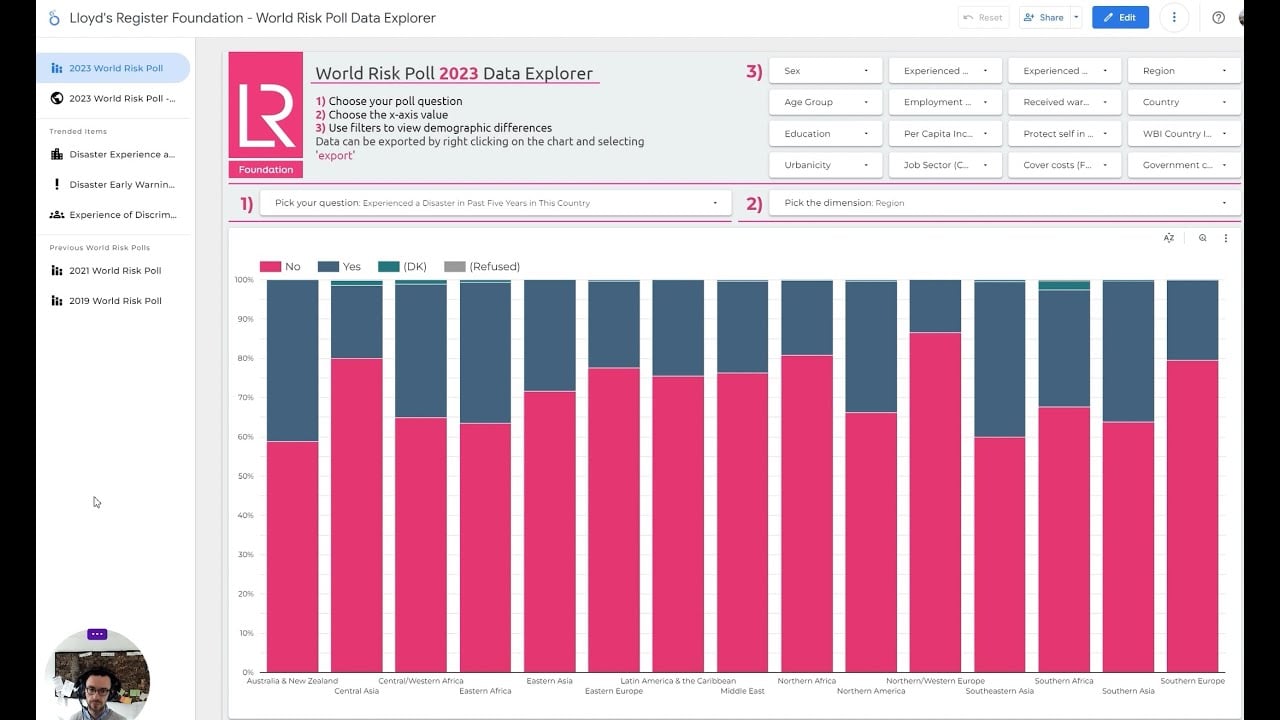Click the Share button
1280x720 pixels.
(1044, 18)
